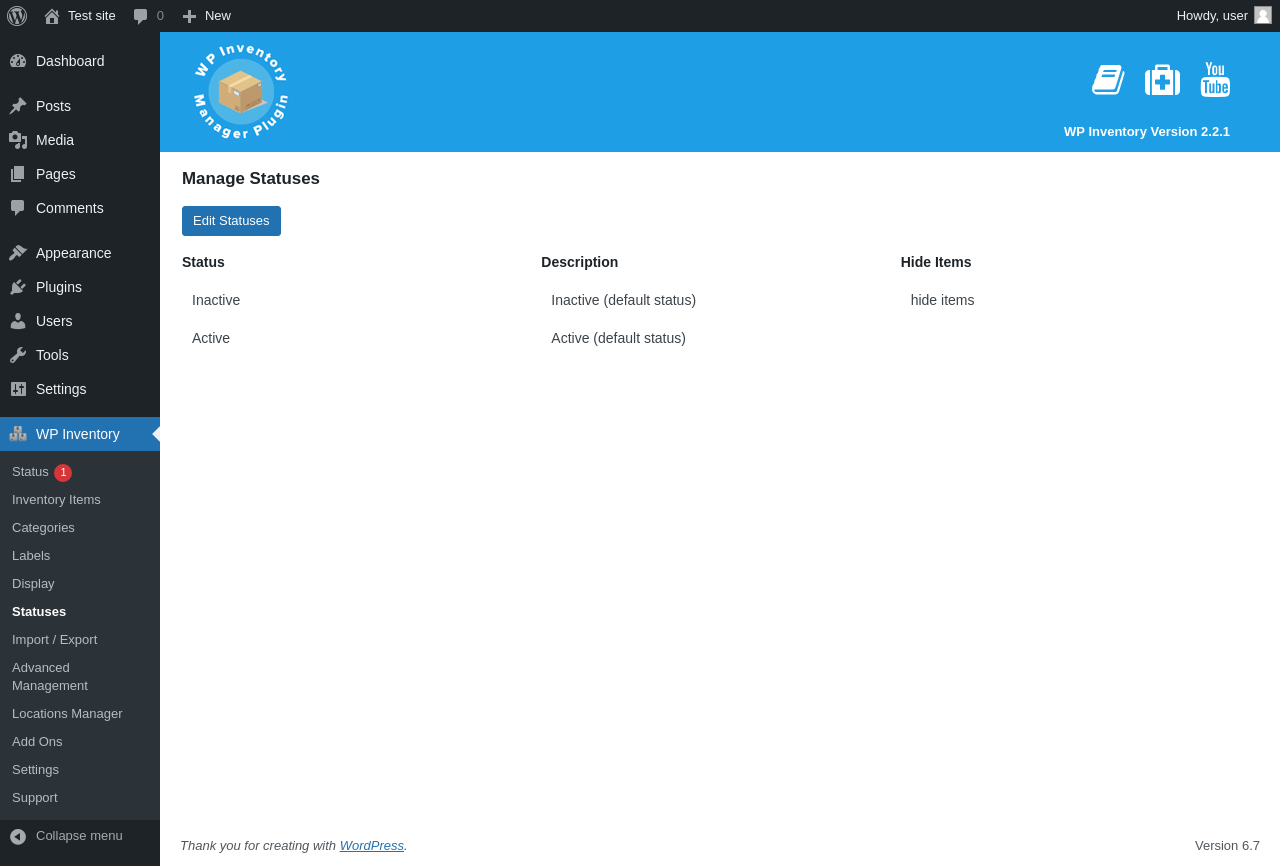The height and width of the screenshot is (866, 1280).
Task: Click the Dashboard gauge icon
Action: 18,61
